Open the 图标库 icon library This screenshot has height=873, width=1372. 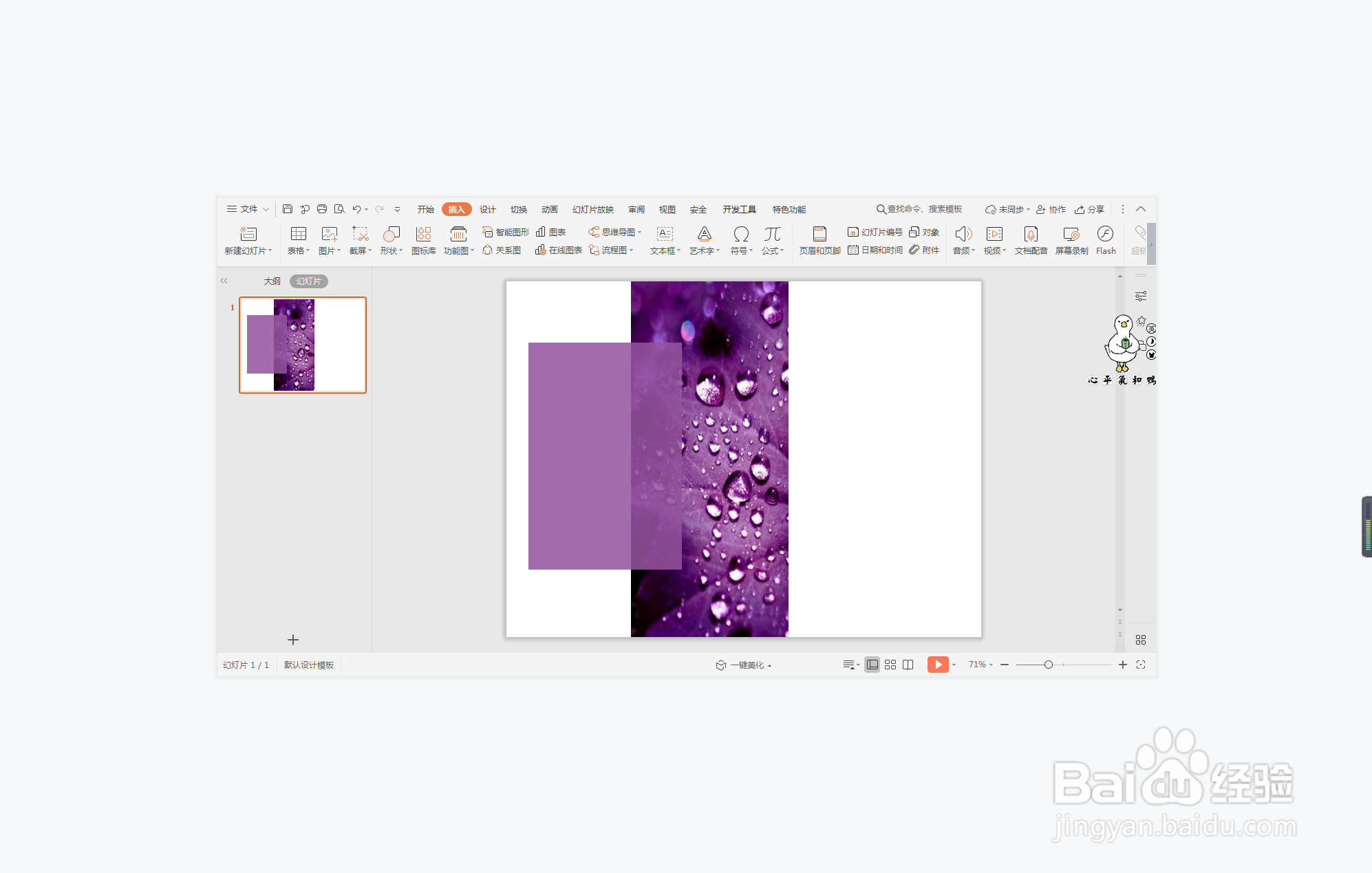click(x=423, y=240)
